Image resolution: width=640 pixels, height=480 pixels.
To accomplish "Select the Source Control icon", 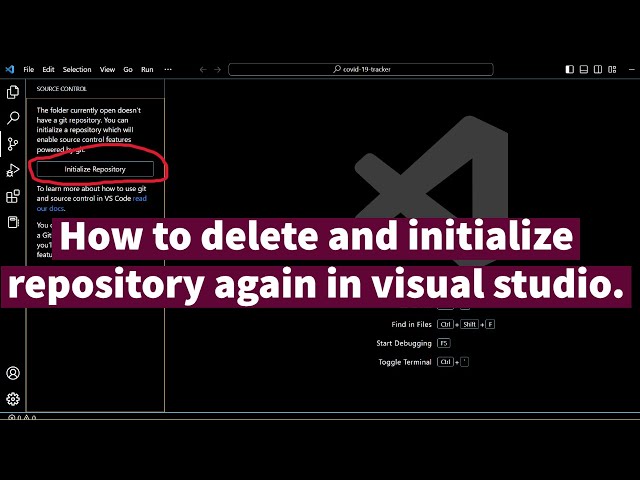I will click(x=13, y=144).
